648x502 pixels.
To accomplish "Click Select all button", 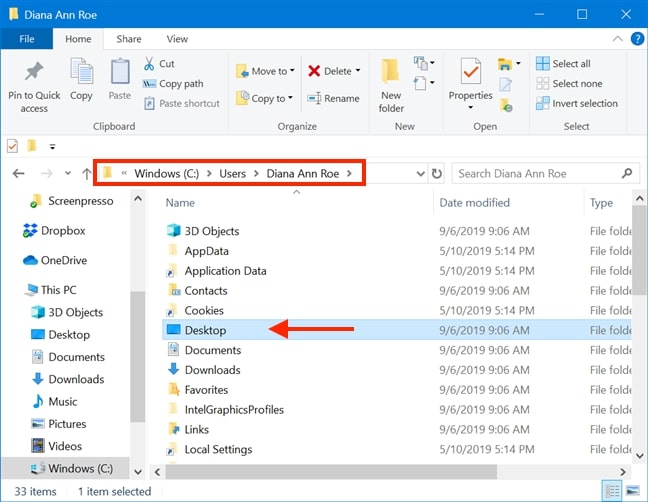I will point(563,64).
